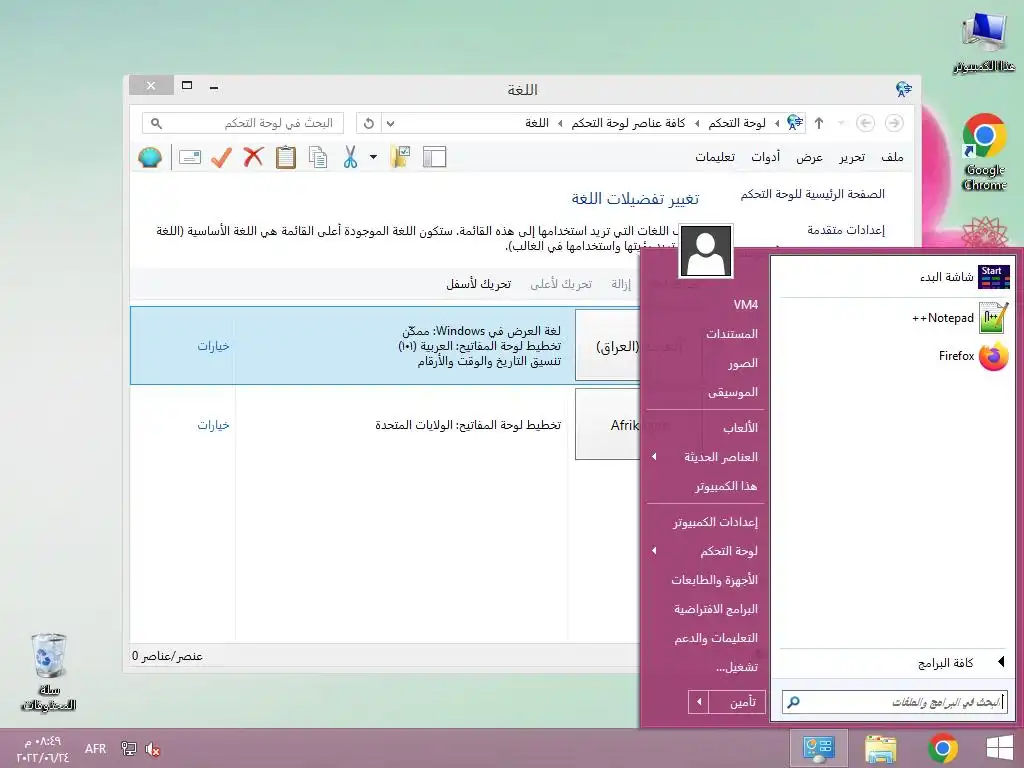Viewport: 1024px width, 768px height.
Task: Open the Edit (تحرير) menu
Action: [852, 157]
